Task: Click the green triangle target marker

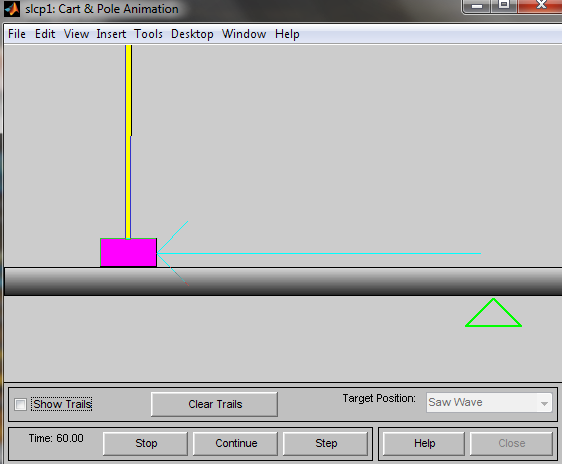Action: [493, 313]
